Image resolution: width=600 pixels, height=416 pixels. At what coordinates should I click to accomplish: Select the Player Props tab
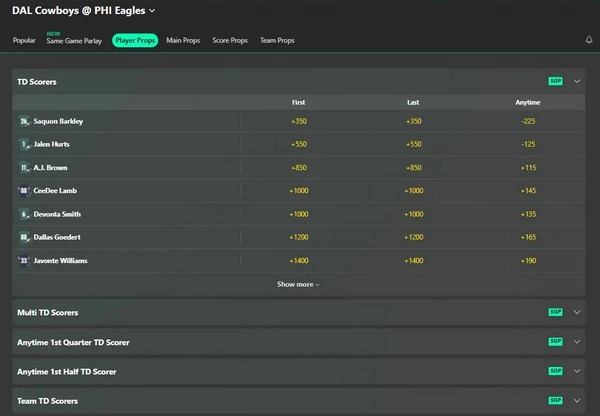135,40
